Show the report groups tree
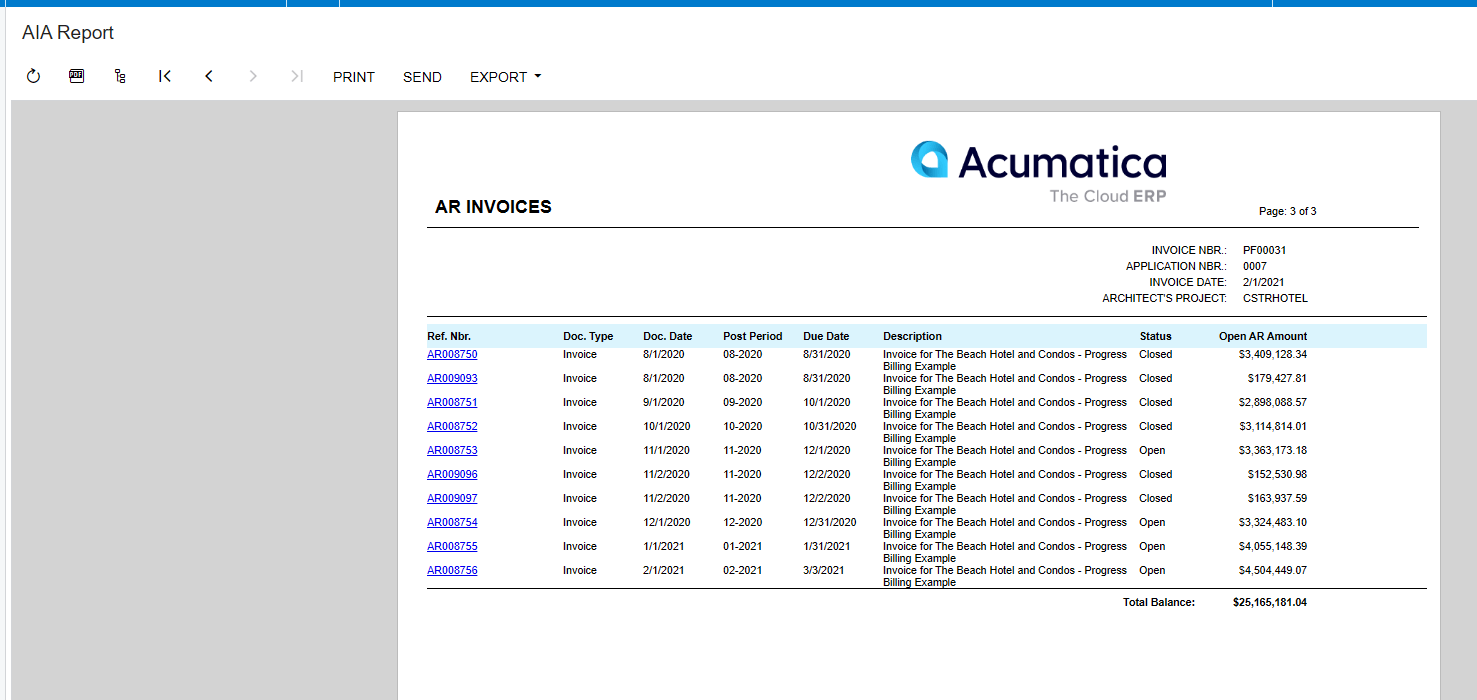Image resolution: width=1477 pixels, height=700 pixels. pos(120,76)
